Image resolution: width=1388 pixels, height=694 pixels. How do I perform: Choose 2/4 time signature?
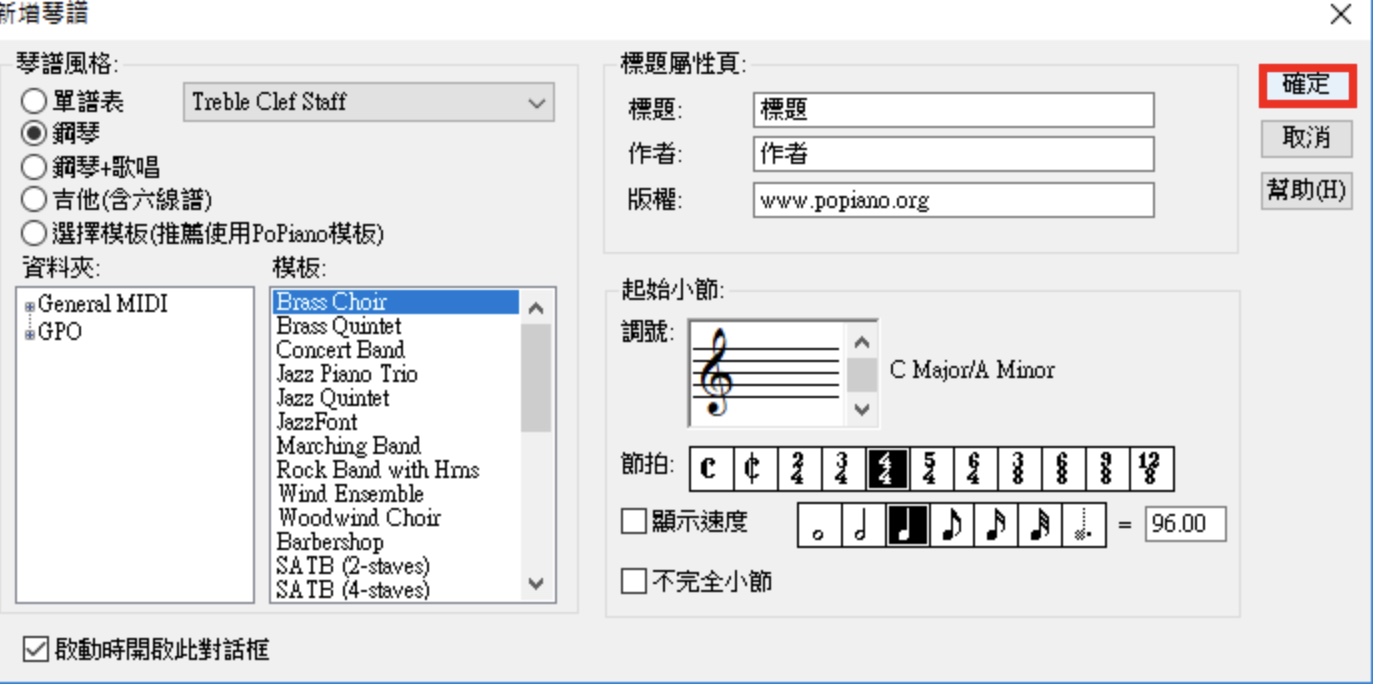[798, 468]
